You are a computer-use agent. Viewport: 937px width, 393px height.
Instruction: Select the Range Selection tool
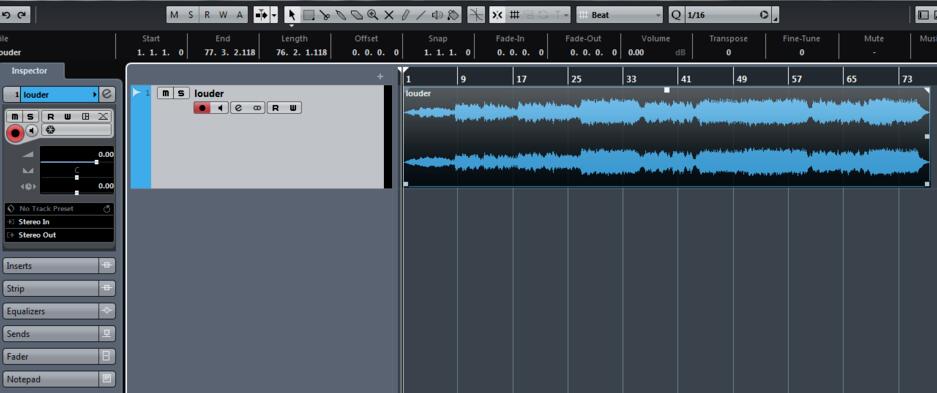tap(308, 15)
